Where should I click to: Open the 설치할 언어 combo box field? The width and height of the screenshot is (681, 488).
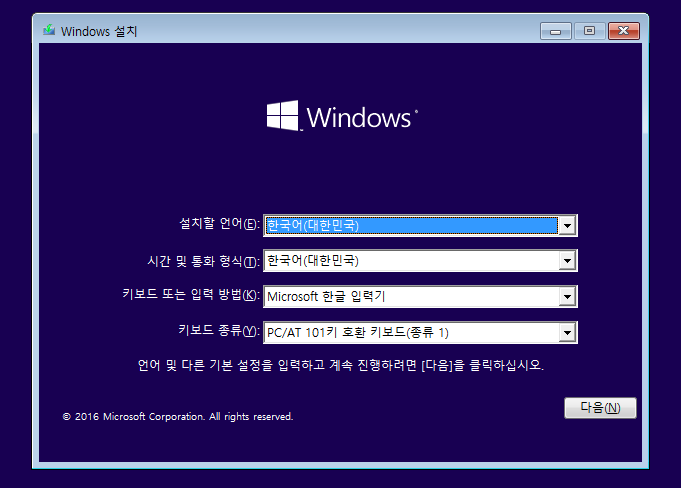tap(420, 225)
